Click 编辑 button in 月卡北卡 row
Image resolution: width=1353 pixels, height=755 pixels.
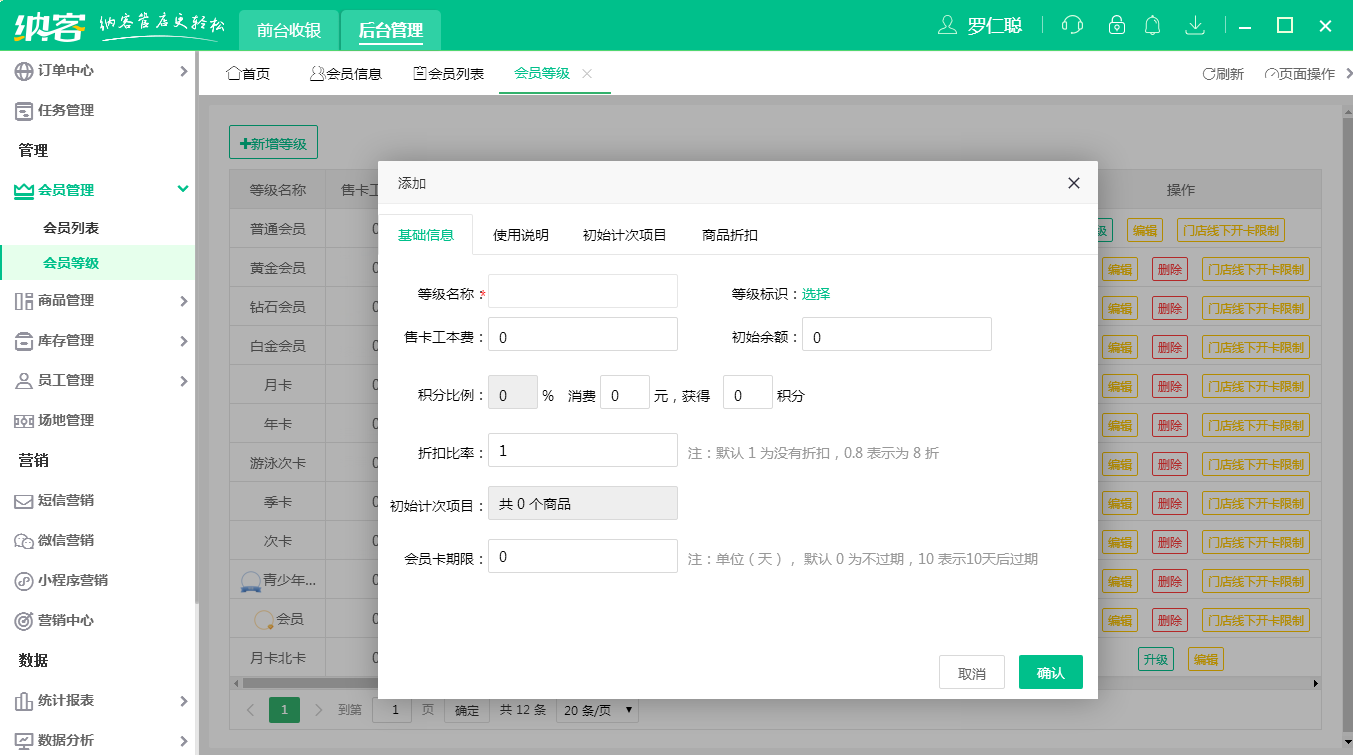point(1206,659)
